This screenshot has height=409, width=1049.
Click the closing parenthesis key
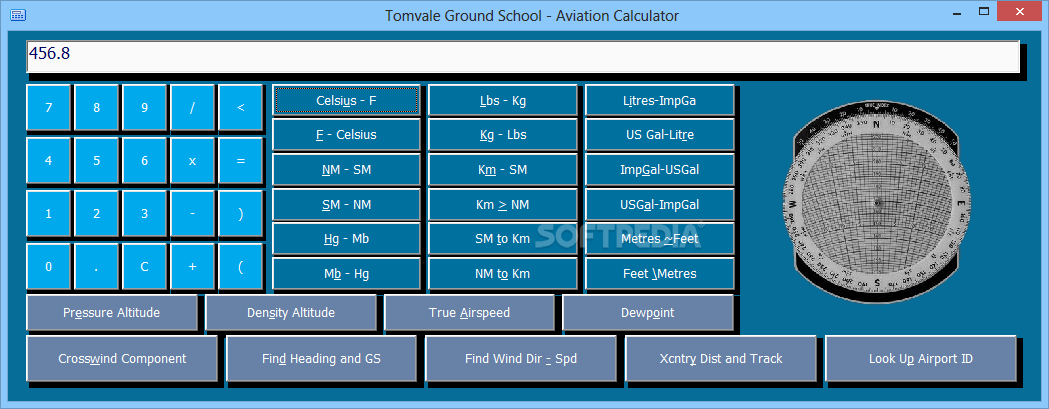pos(240,214)
